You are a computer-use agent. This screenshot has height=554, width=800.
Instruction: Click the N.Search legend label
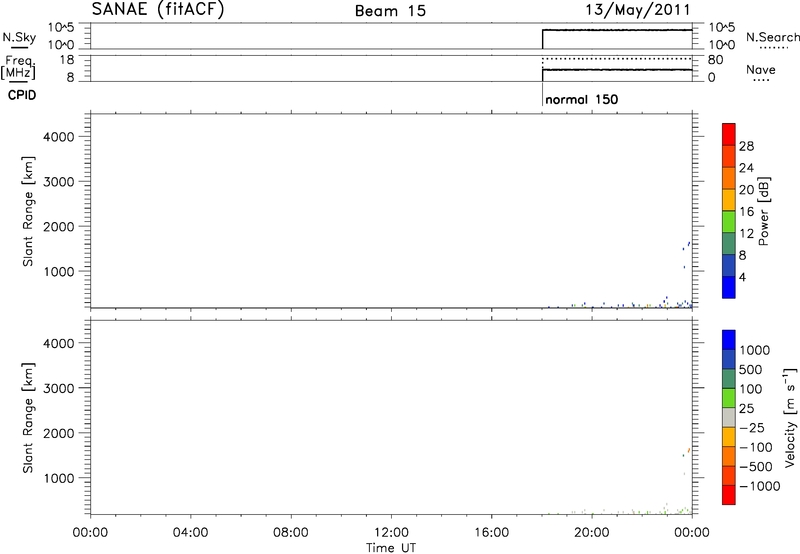tap(772, 37)
